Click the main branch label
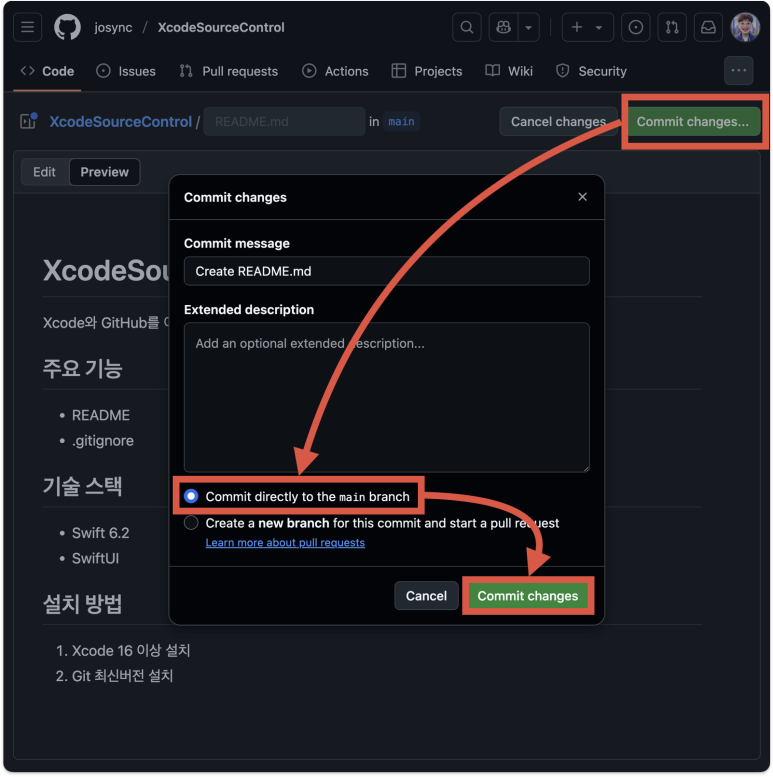 click(x=401, y=121)
